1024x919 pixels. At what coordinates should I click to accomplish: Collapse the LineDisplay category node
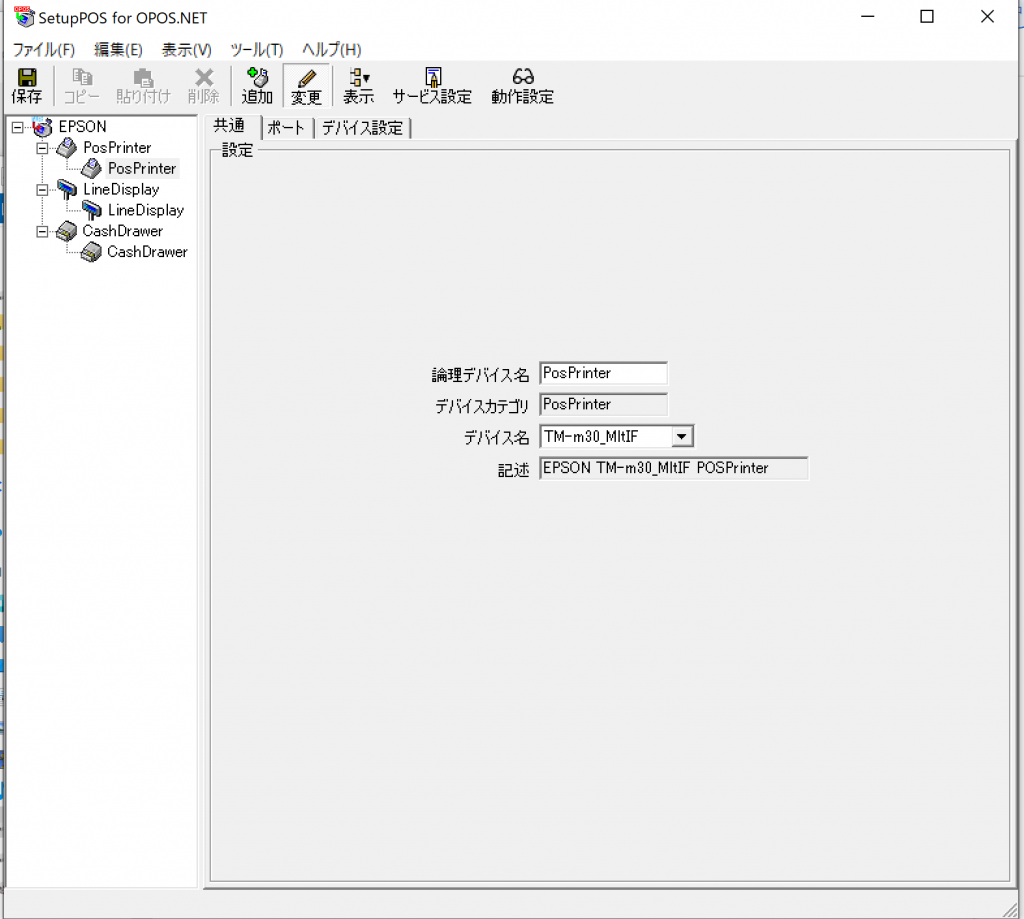pyautogui.click(x=42, y=190)
